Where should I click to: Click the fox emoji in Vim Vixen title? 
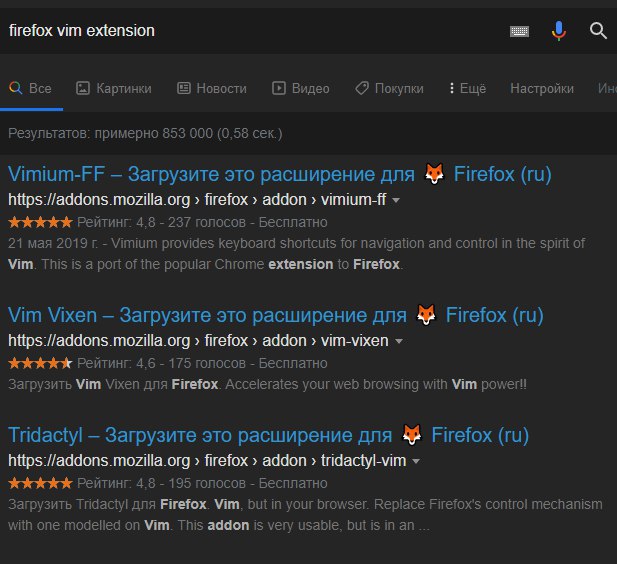click(x=426, y=314)
